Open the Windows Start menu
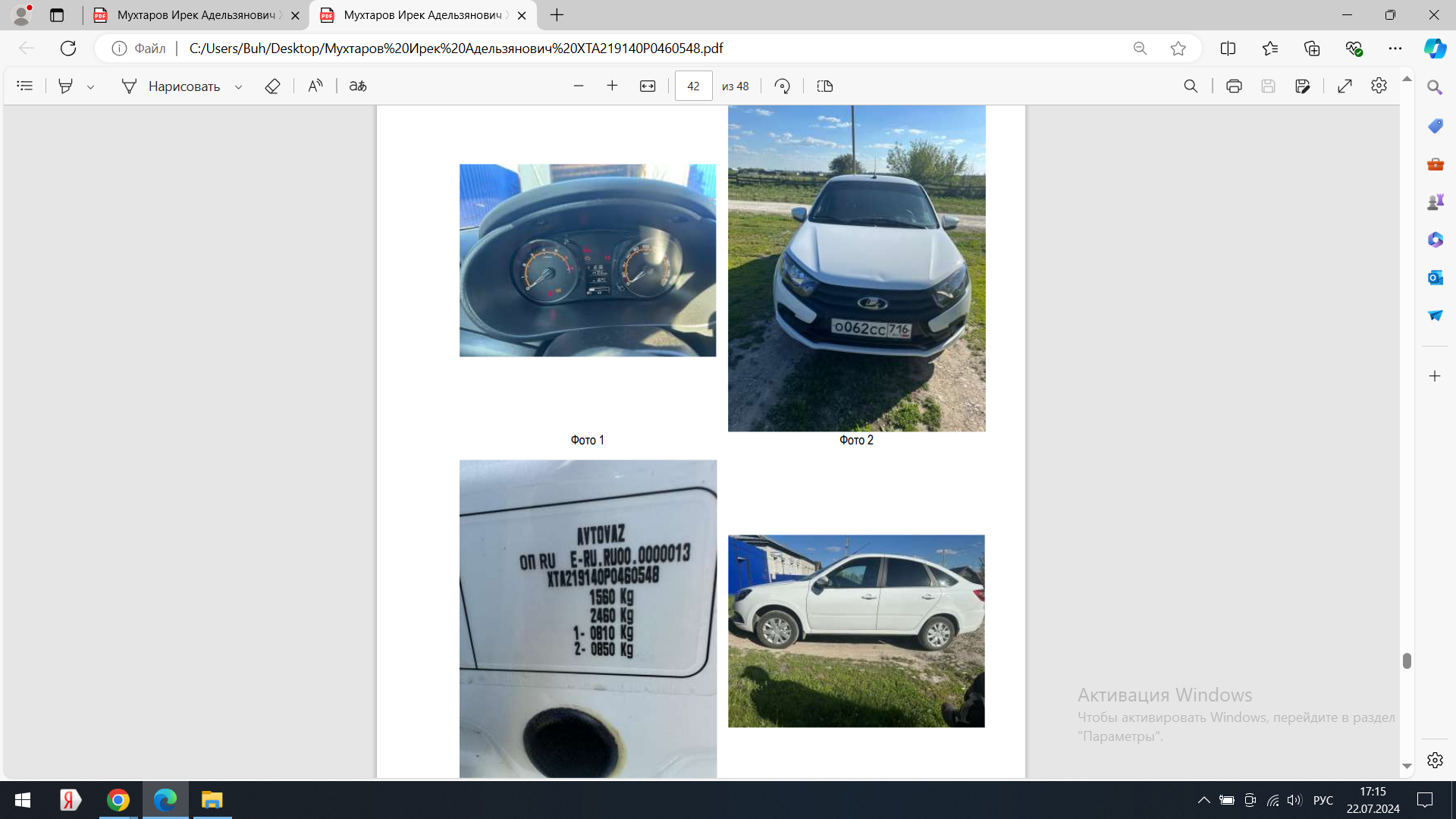This screenshot has height=819, width=1456. tap(23, 800)
